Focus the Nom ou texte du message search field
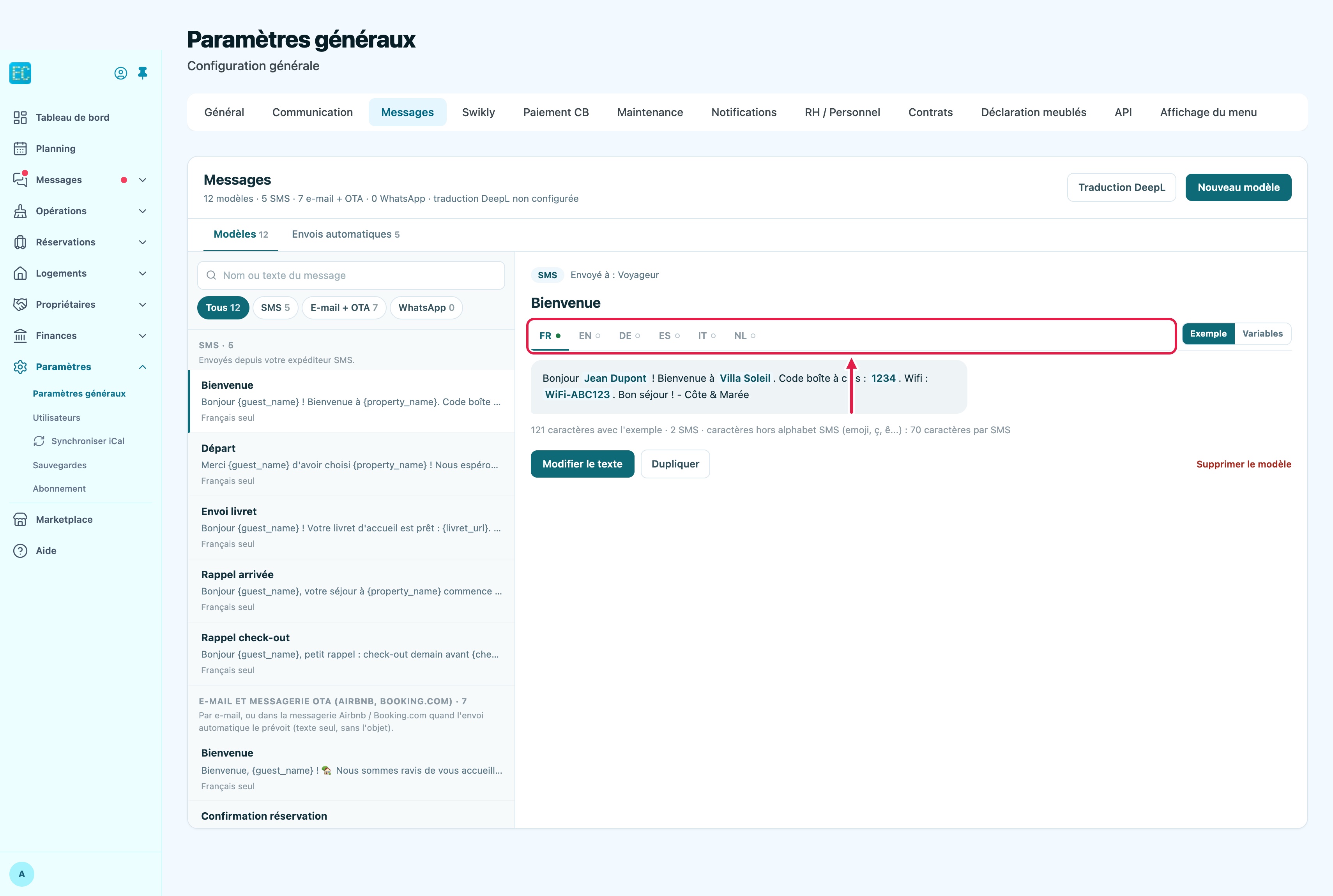The height and width of the screenshot is (896, 1333). (x=350, y=275)
